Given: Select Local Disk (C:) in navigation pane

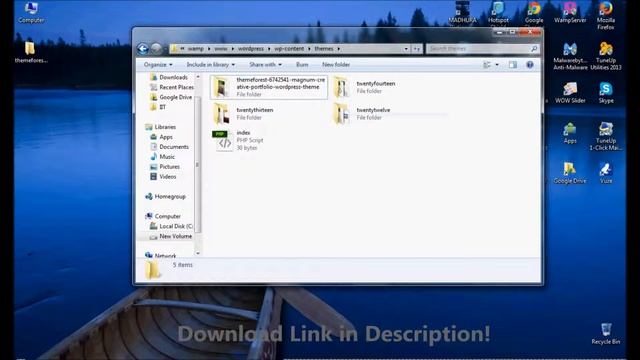Looking at the screenshot, I should tap(171, 226).
